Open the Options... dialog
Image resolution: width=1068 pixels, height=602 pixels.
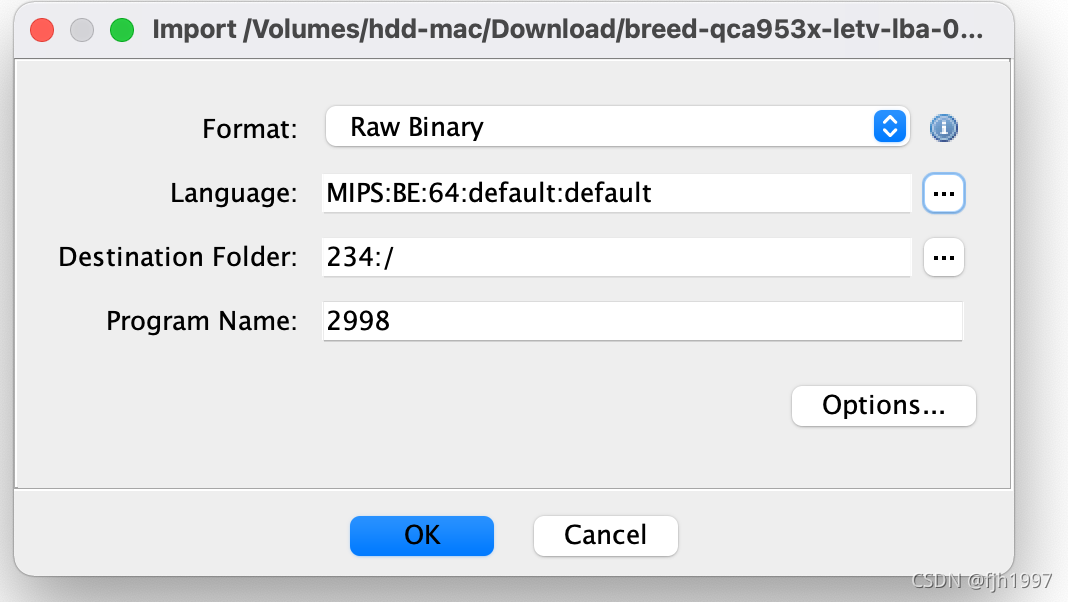tap(883, 405)
